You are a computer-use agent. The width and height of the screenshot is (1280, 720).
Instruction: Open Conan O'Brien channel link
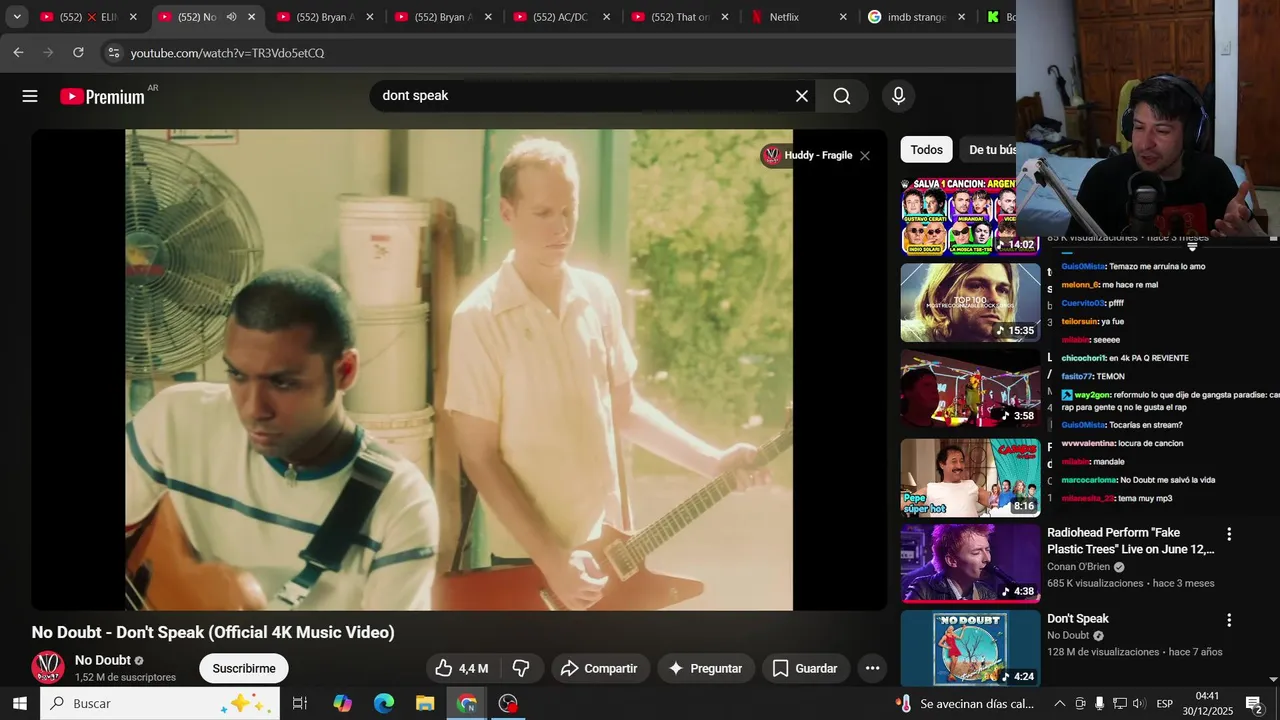pyautogui.click(x=1078, y=567)
